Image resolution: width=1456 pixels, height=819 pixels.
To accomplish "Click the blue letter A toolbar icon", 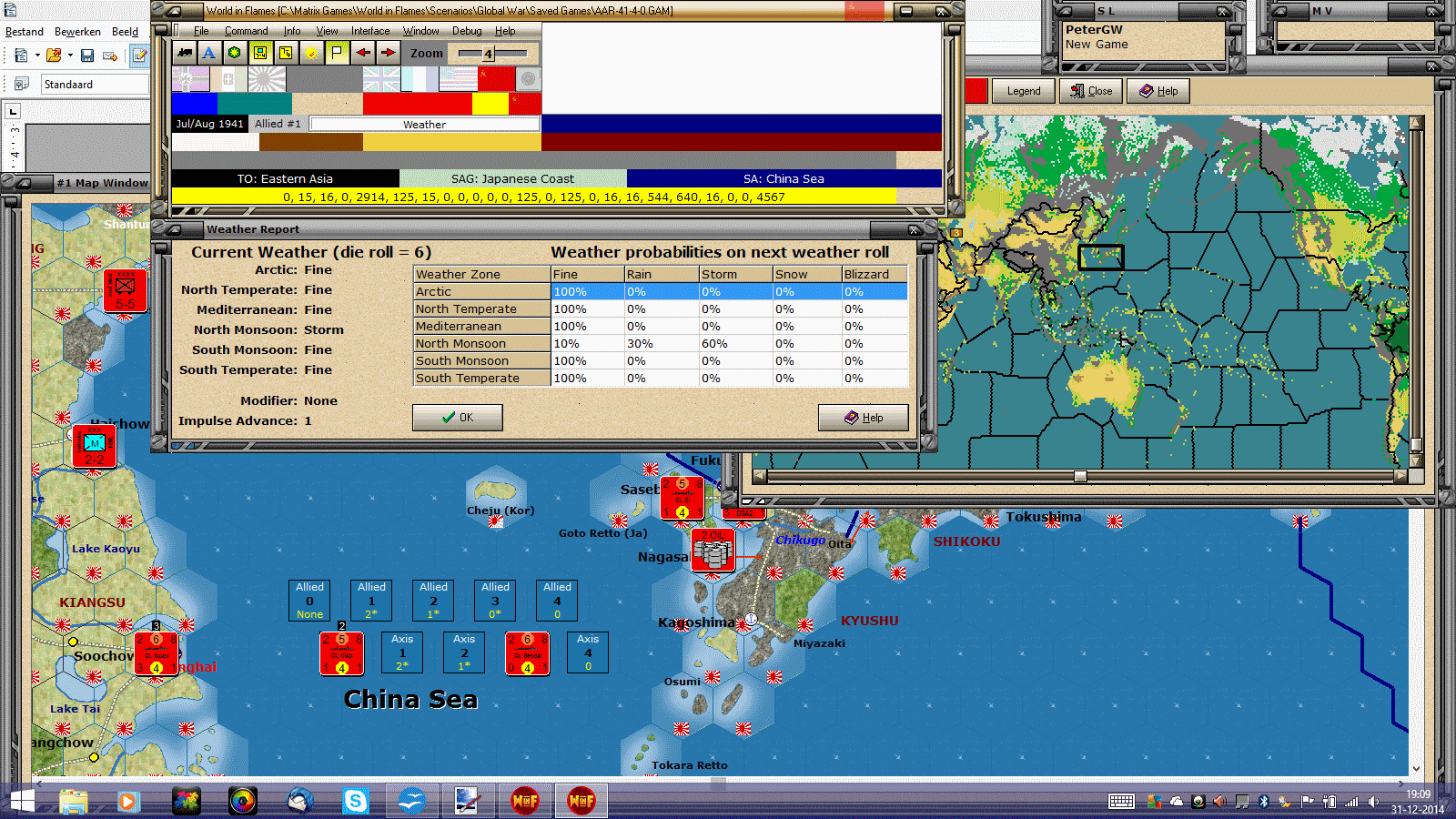I will [209, 53].
